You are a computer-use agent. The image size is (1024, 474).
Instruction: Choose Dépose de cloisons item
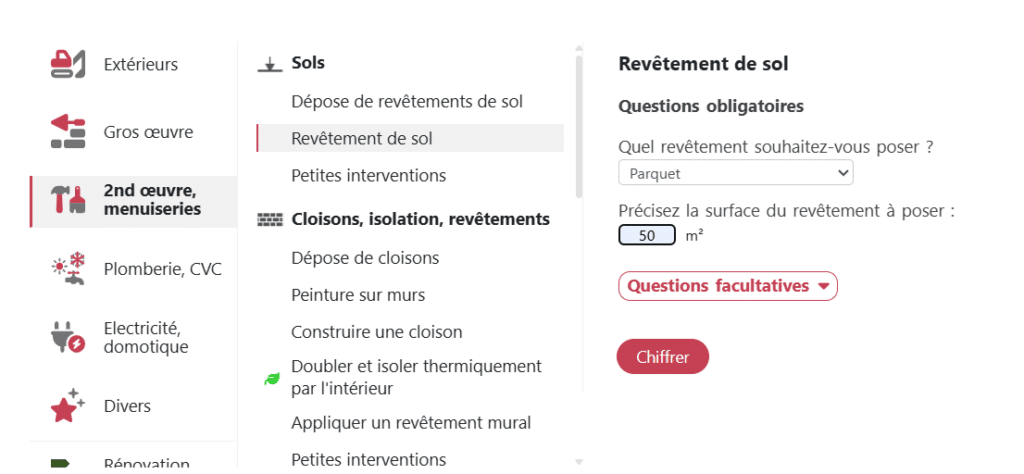[x=365, y=258]
